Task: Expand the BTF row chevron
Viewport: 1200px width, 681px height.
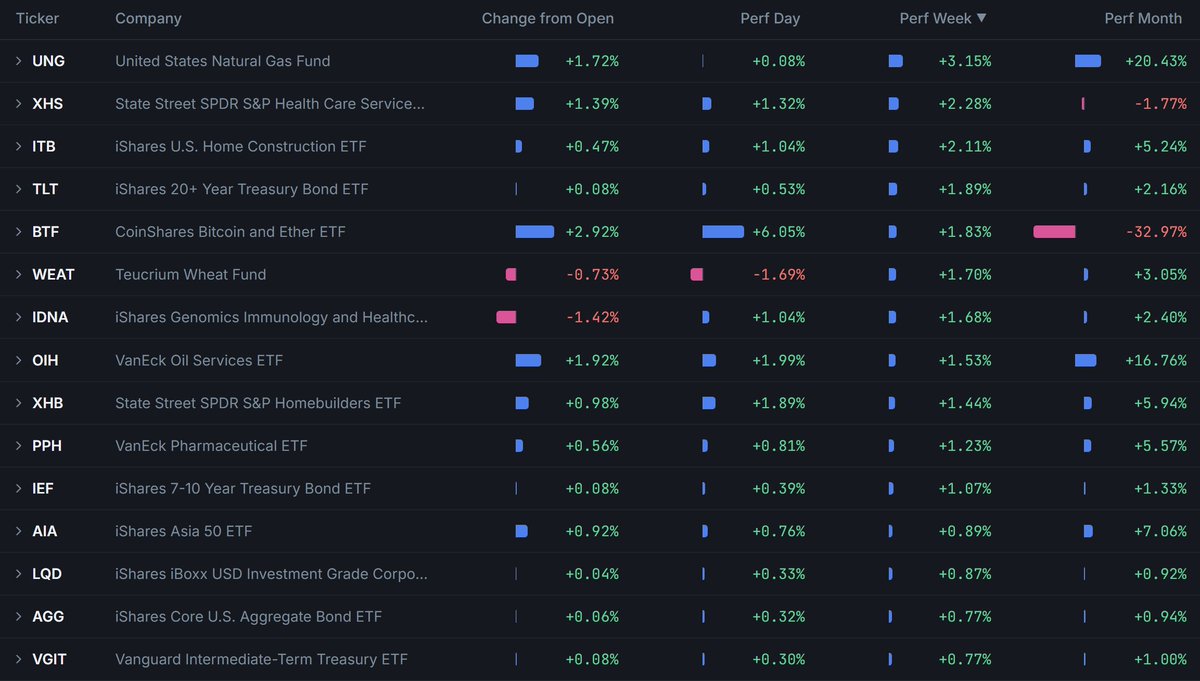Action: coord(18,232)
